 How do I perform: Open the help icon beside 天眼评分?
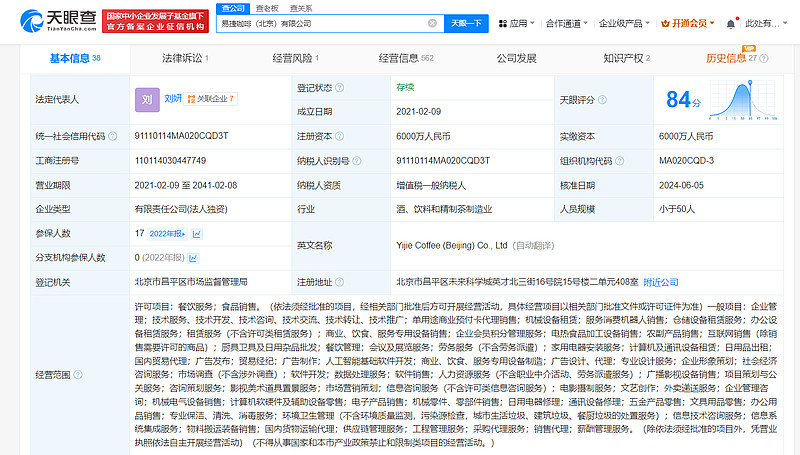click(602, 100)
